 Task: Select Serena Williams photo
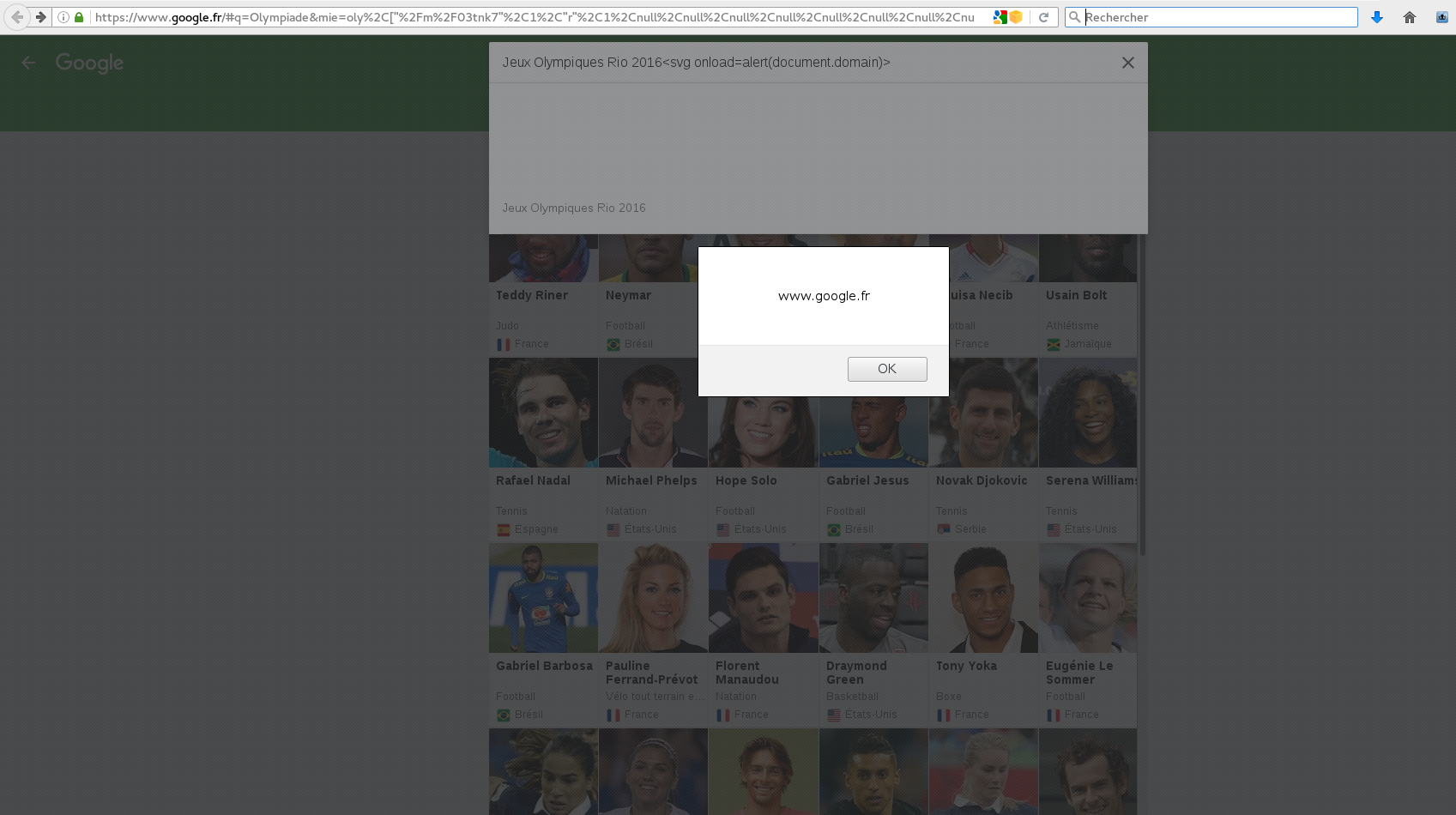click(1087, 414)
